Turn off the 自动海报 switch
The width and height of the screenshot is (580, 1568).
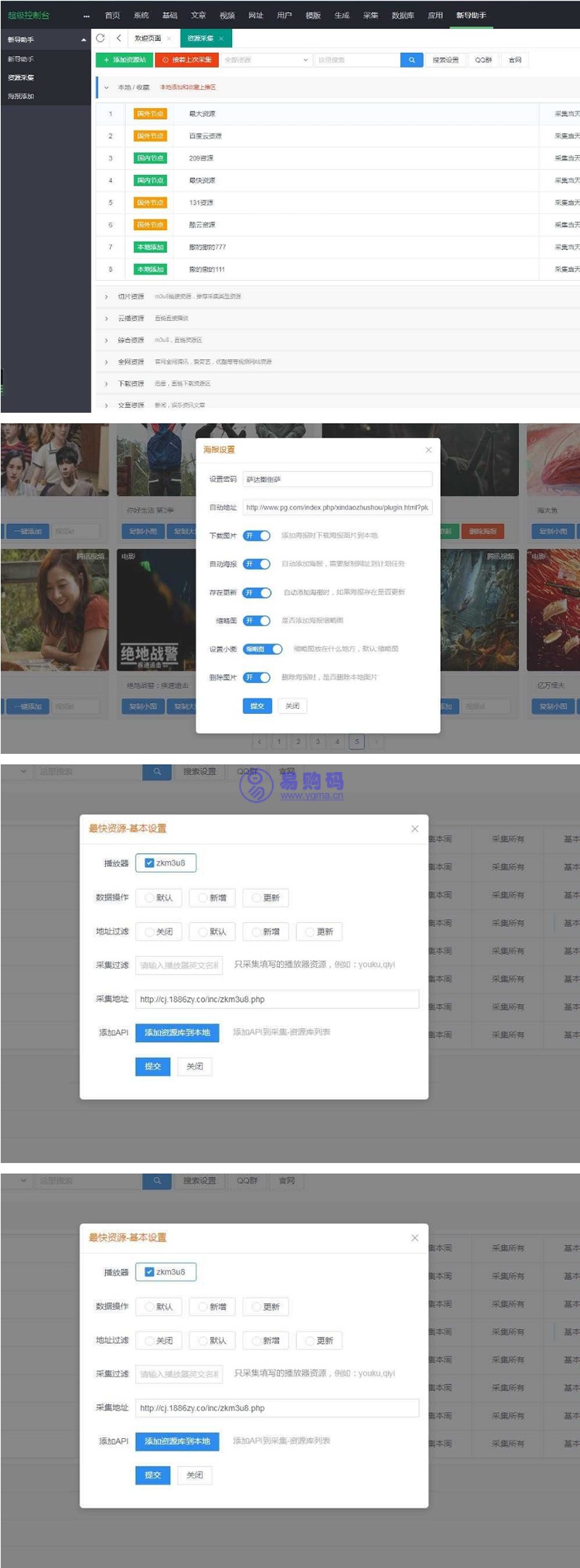[257, 564]
